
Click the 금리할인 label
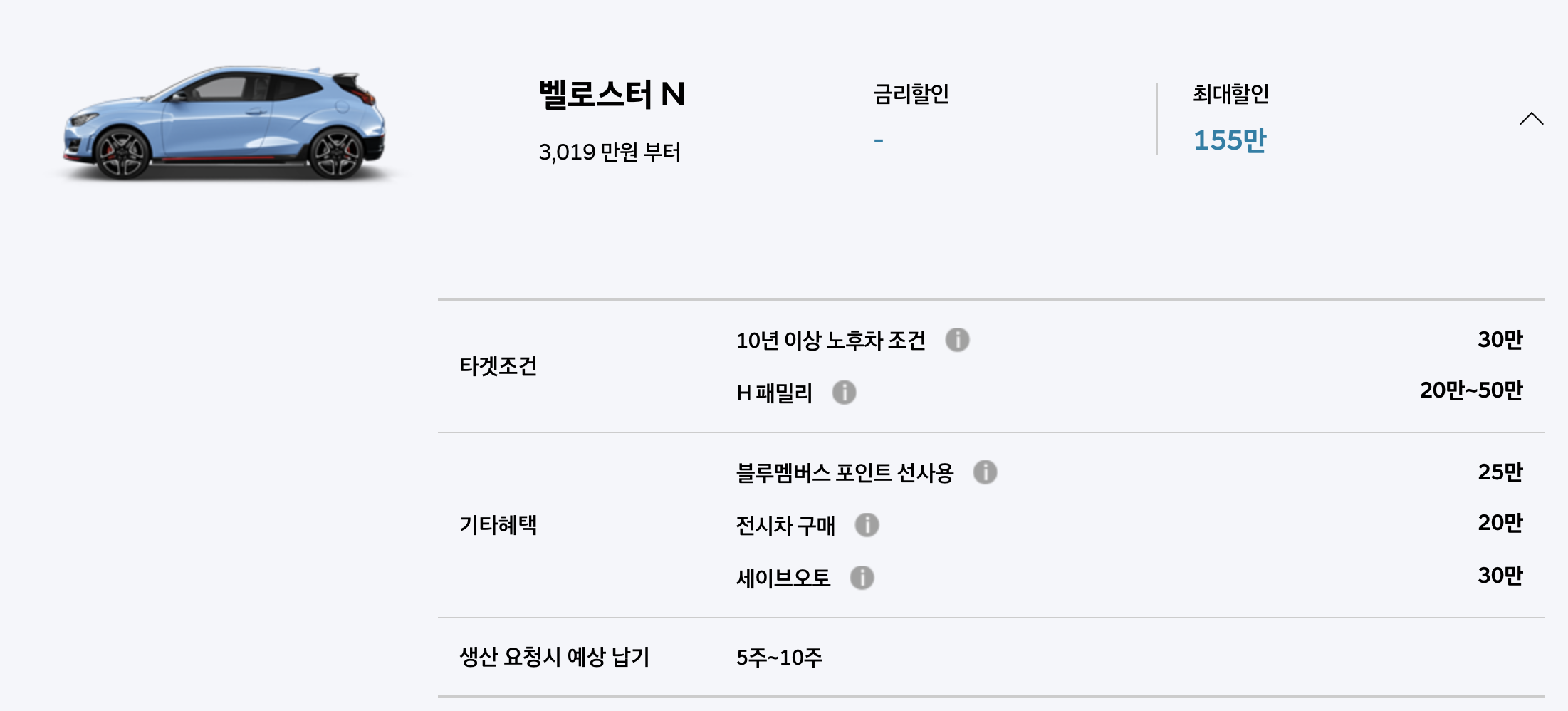click(911, 93)
